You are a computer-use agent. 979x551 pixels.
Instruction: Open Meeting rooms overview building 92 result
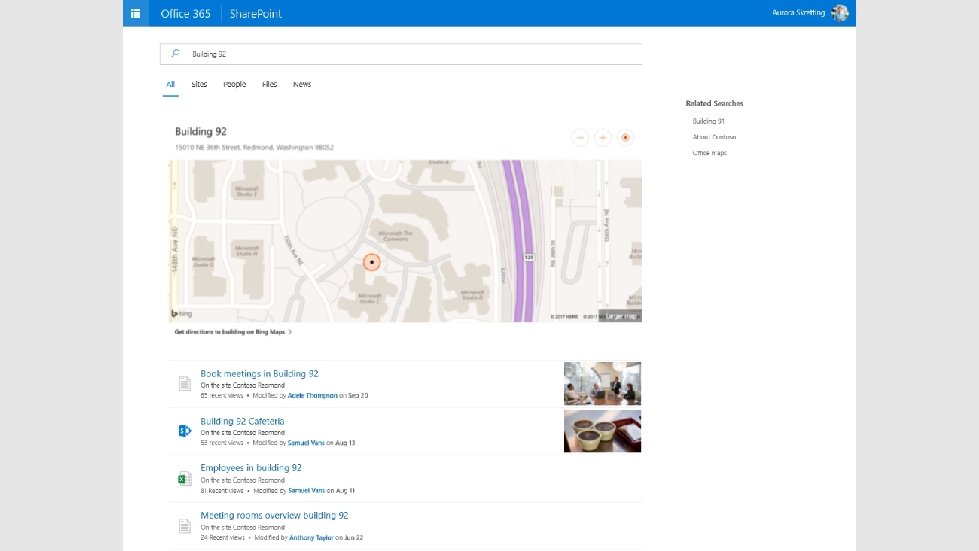[x=274, y=515]
